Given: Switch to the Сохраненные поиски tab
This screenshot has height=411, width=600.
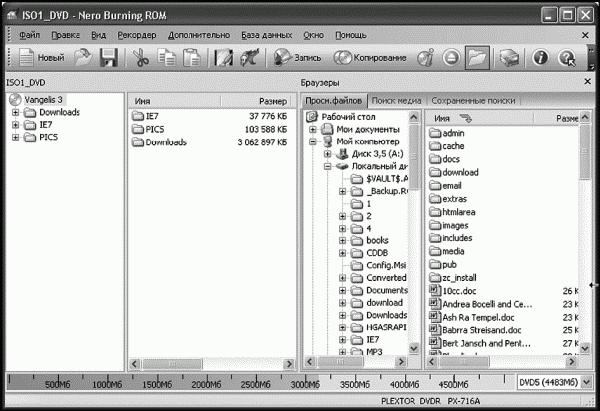Looking at the screenshot, I should pyautogui.click(x=473, y=101).
